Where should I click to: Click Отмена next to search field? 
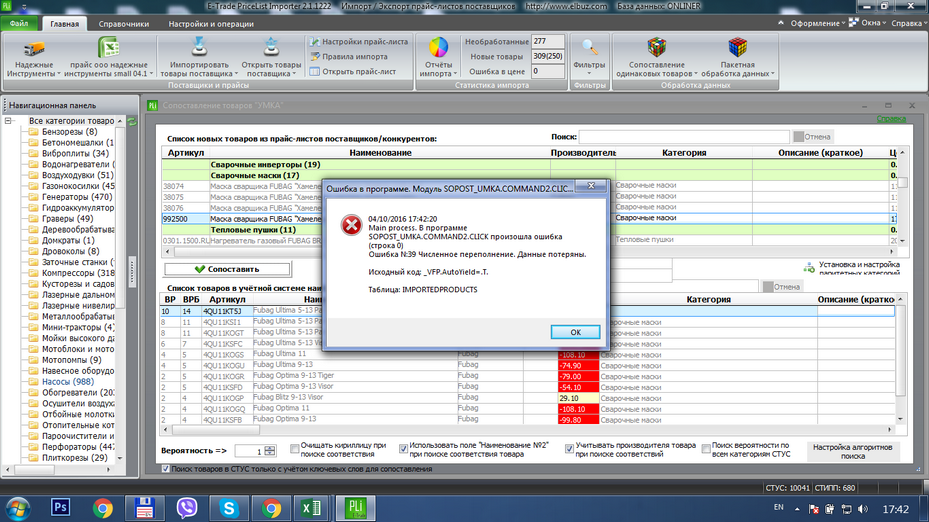tap(813, 137)
